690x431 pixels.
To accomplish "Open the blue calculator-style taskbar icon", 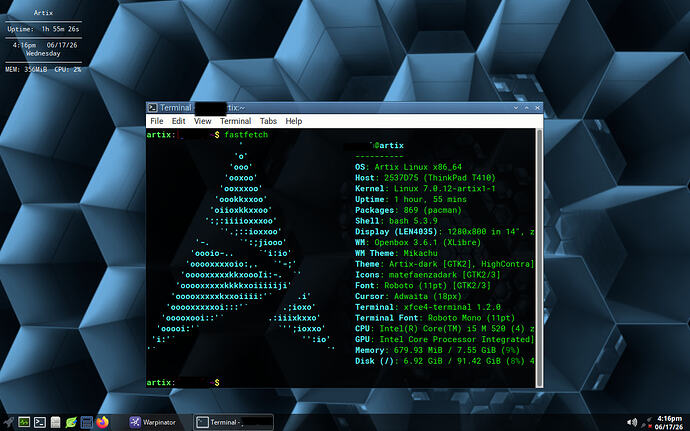I will [x=87, y=422].
